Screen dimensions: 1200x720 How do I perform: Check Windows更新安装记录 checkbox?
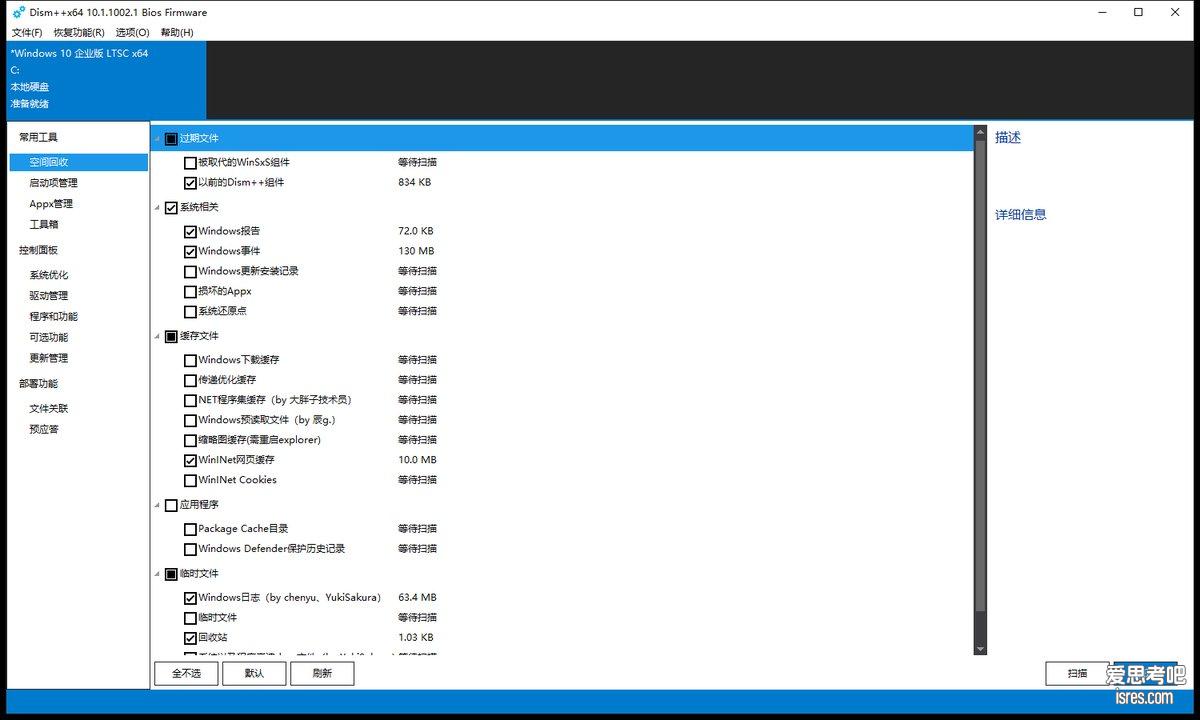[190, 272]
